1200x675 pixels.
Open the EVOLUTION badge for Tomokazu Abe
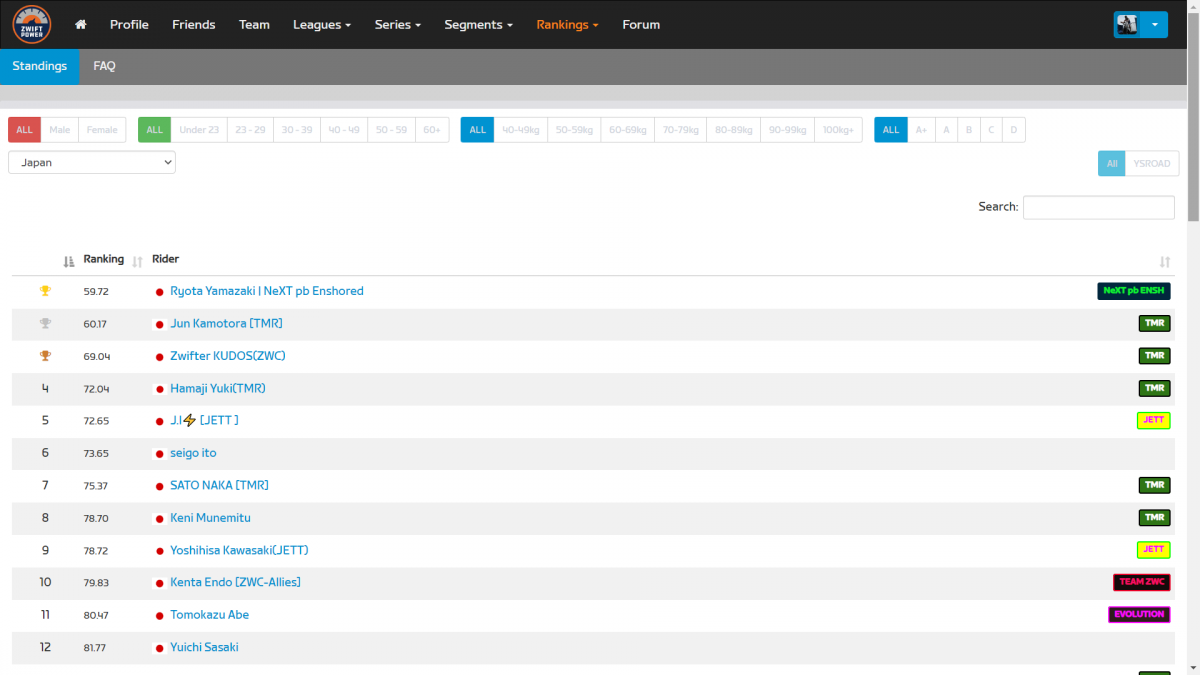(1139, 615)
